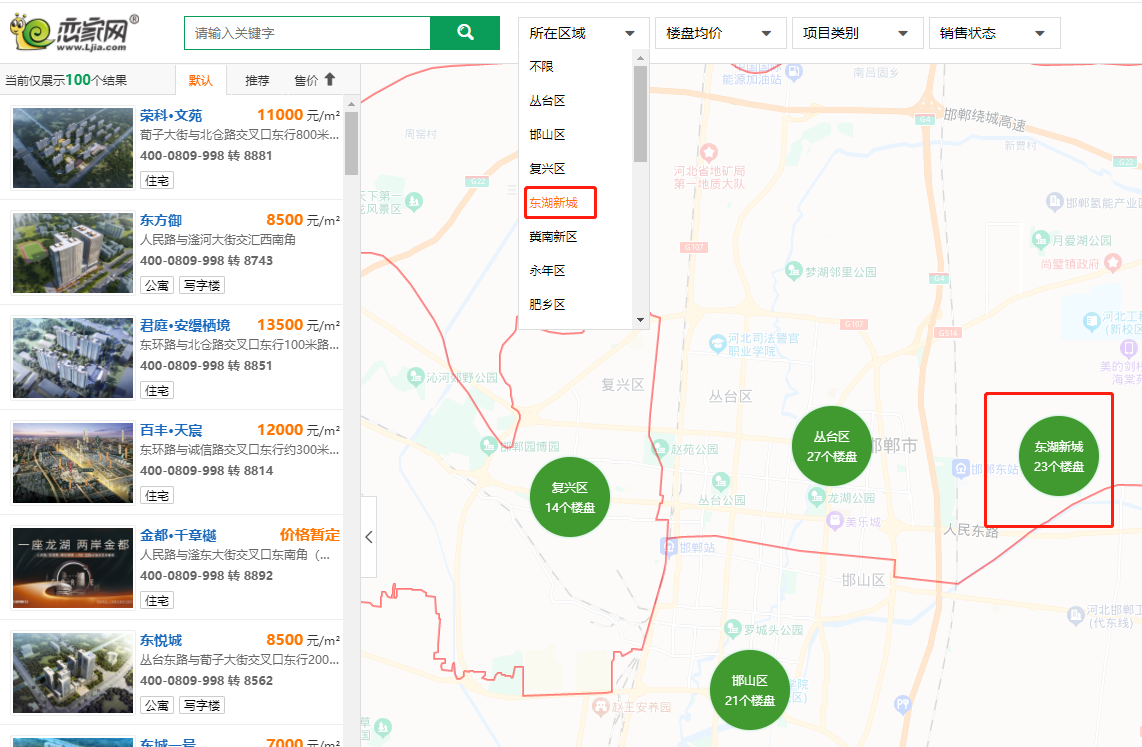Click the 月爱湖公园 park marker
This screenshot has height=747, width=1142.
[1040, 239]
